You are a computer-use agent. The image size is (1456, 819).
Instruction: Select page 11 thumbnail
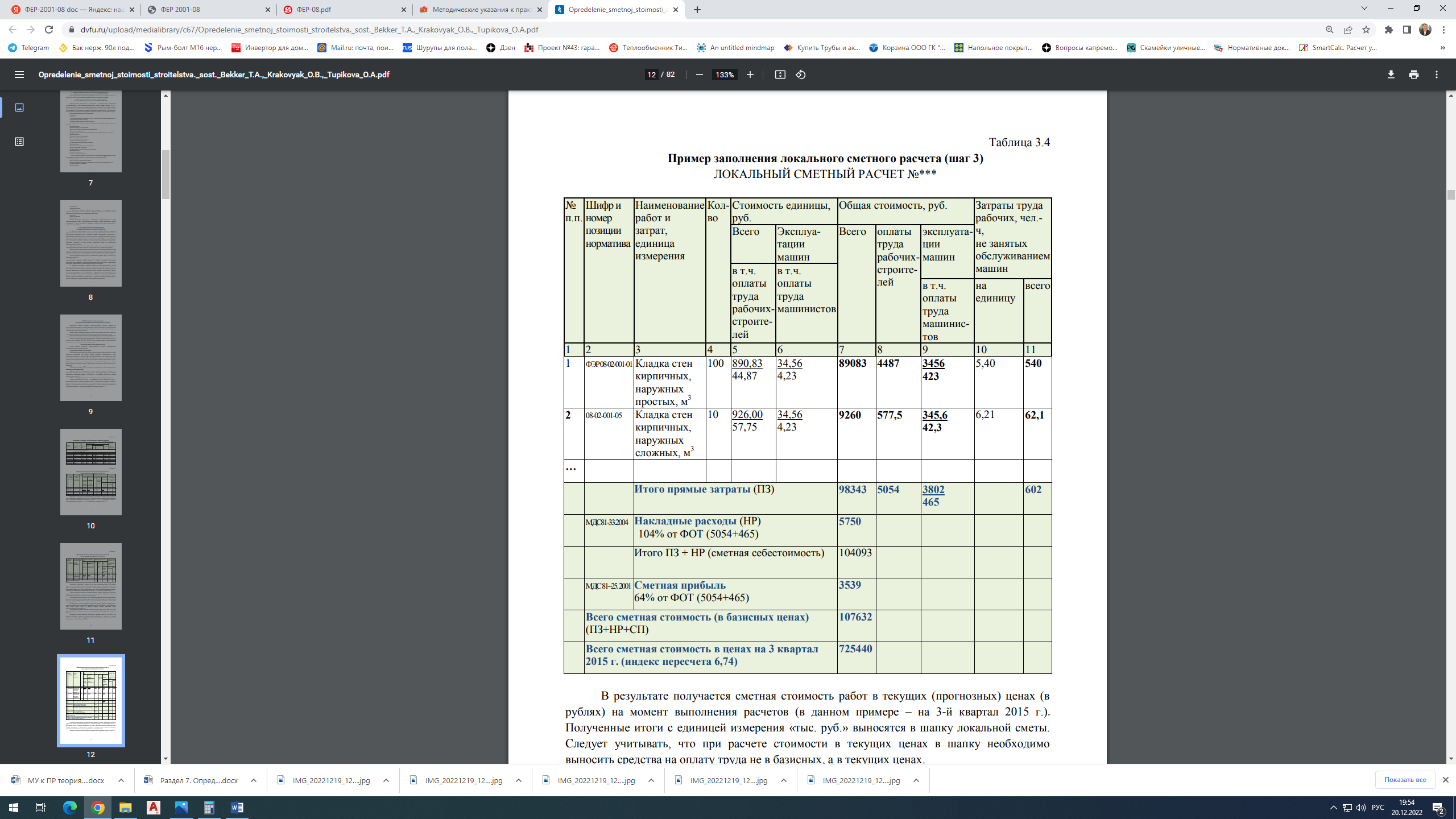[90, 586]
